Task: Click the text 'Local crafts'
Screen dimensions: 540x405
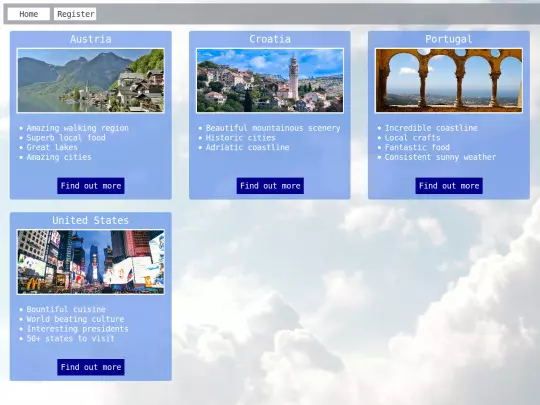Action: click(x=413, y=138)
